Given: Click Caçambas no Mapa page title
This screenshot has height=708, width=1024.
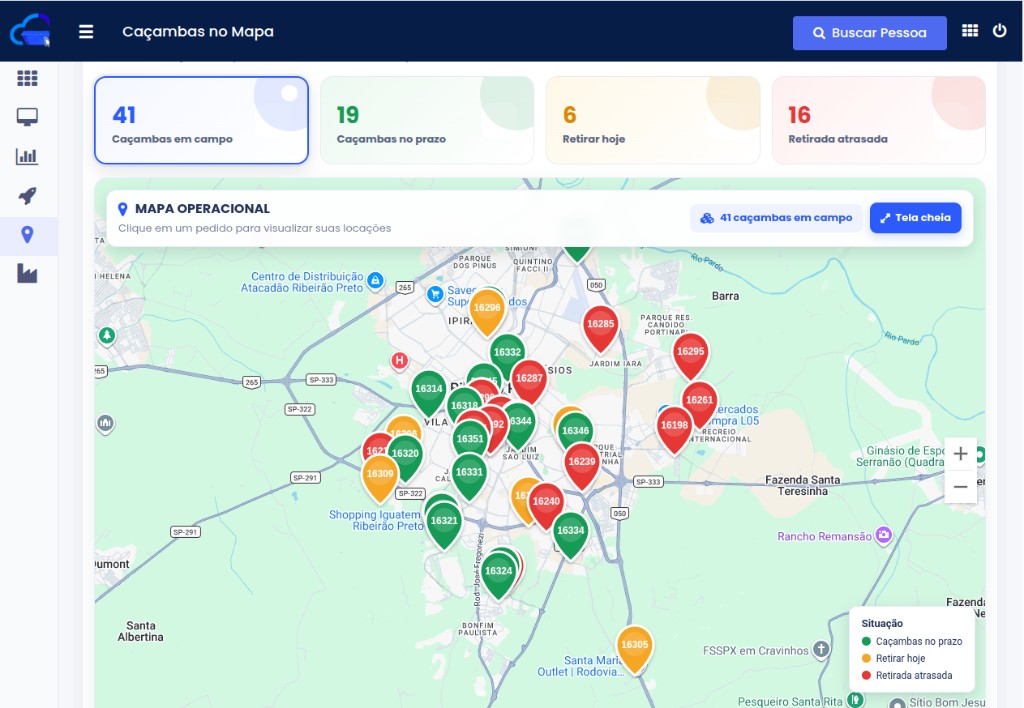Looking at the screenshot, I should point(198,31).
